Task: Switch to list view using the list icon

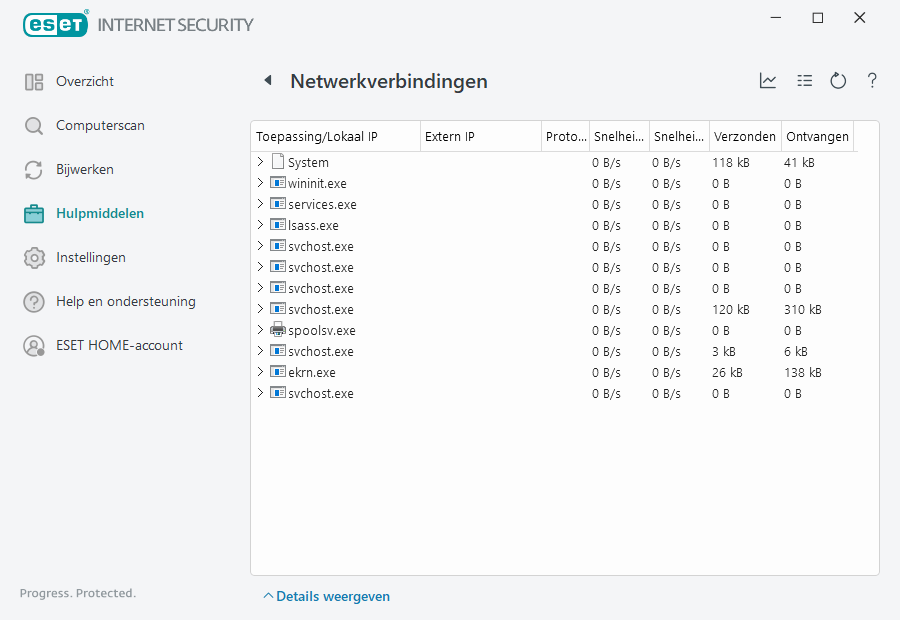Action: coord(804,81)
